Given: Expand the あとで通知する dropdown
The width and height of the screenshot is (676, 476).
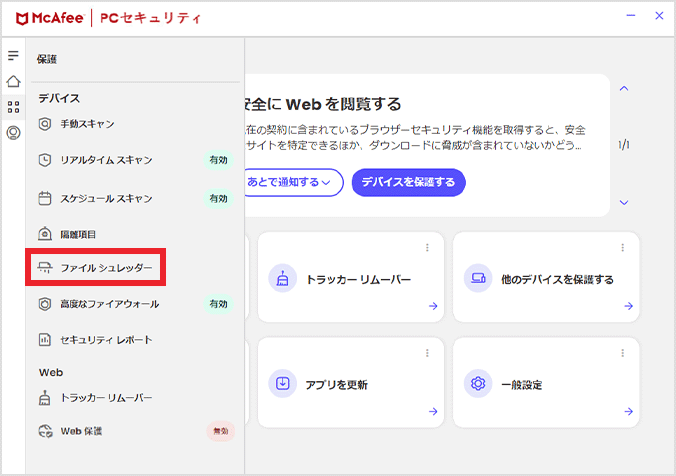Looking at the screenshot, I should (x=294, y=182).
